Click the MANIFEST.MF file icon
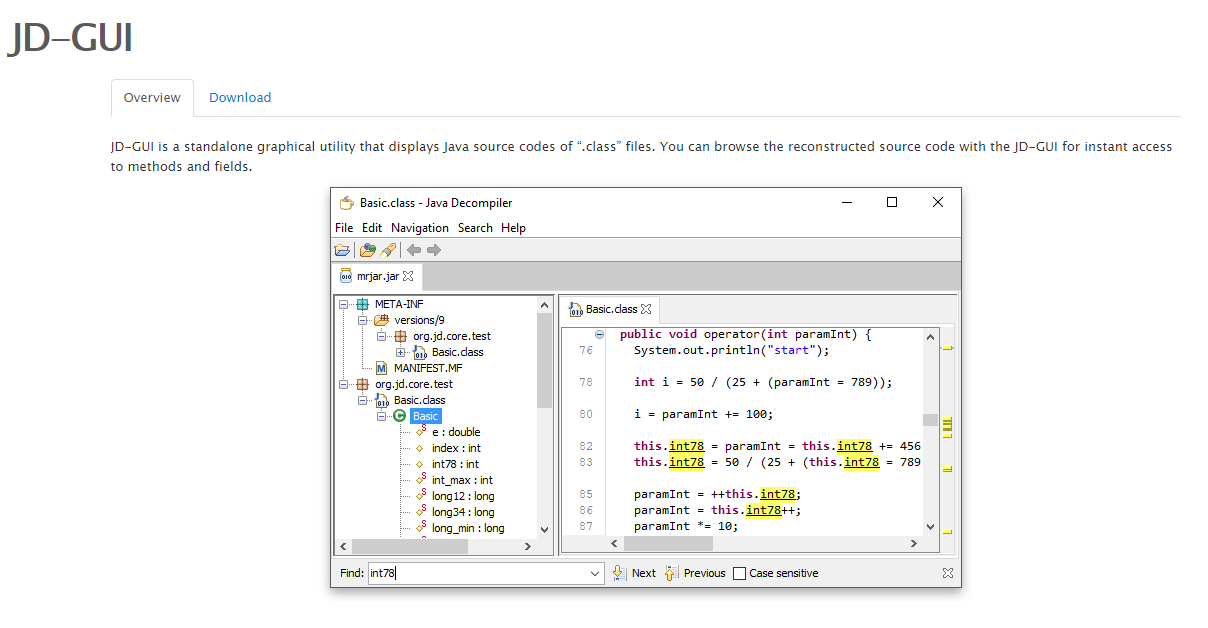 point(381,368)
